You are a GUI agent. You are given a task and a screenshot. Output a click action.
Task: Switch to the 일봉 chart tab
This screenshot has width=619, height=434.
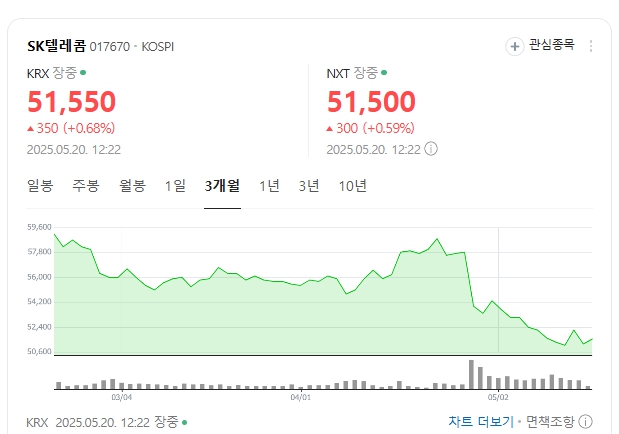click(x=40, y=186)
